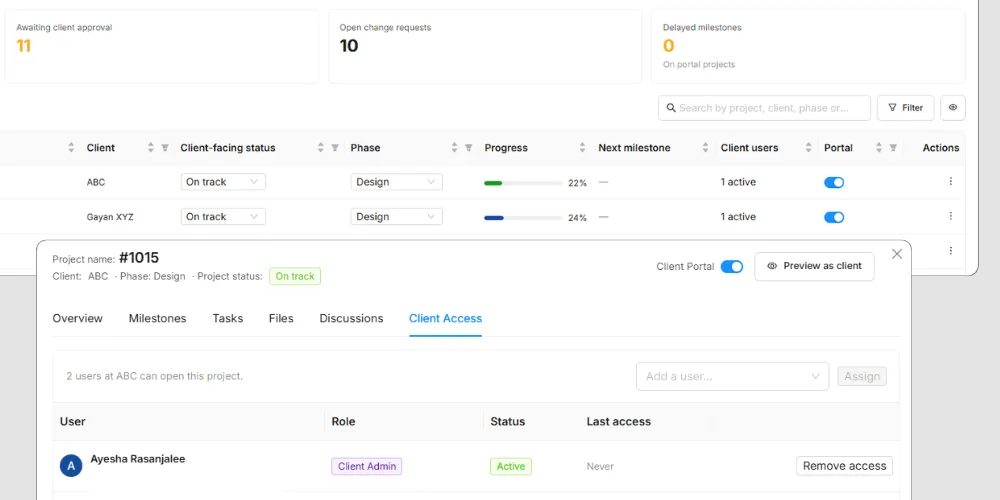This screenshot has height=500, width=1000.
Task: Click the Assign button
Action: coord(862,376)
